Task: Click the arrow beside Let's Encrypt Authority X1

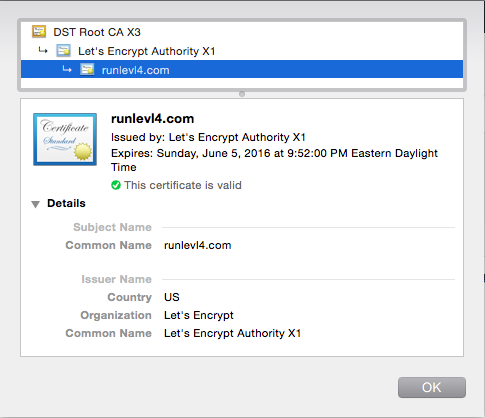Action: (43, 50)
